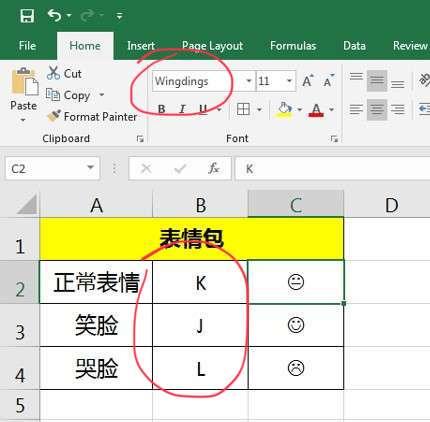The width and height of the screenshot is (430, 422).
Task: Go to the Page Layout tab
Action: point(212,46)
